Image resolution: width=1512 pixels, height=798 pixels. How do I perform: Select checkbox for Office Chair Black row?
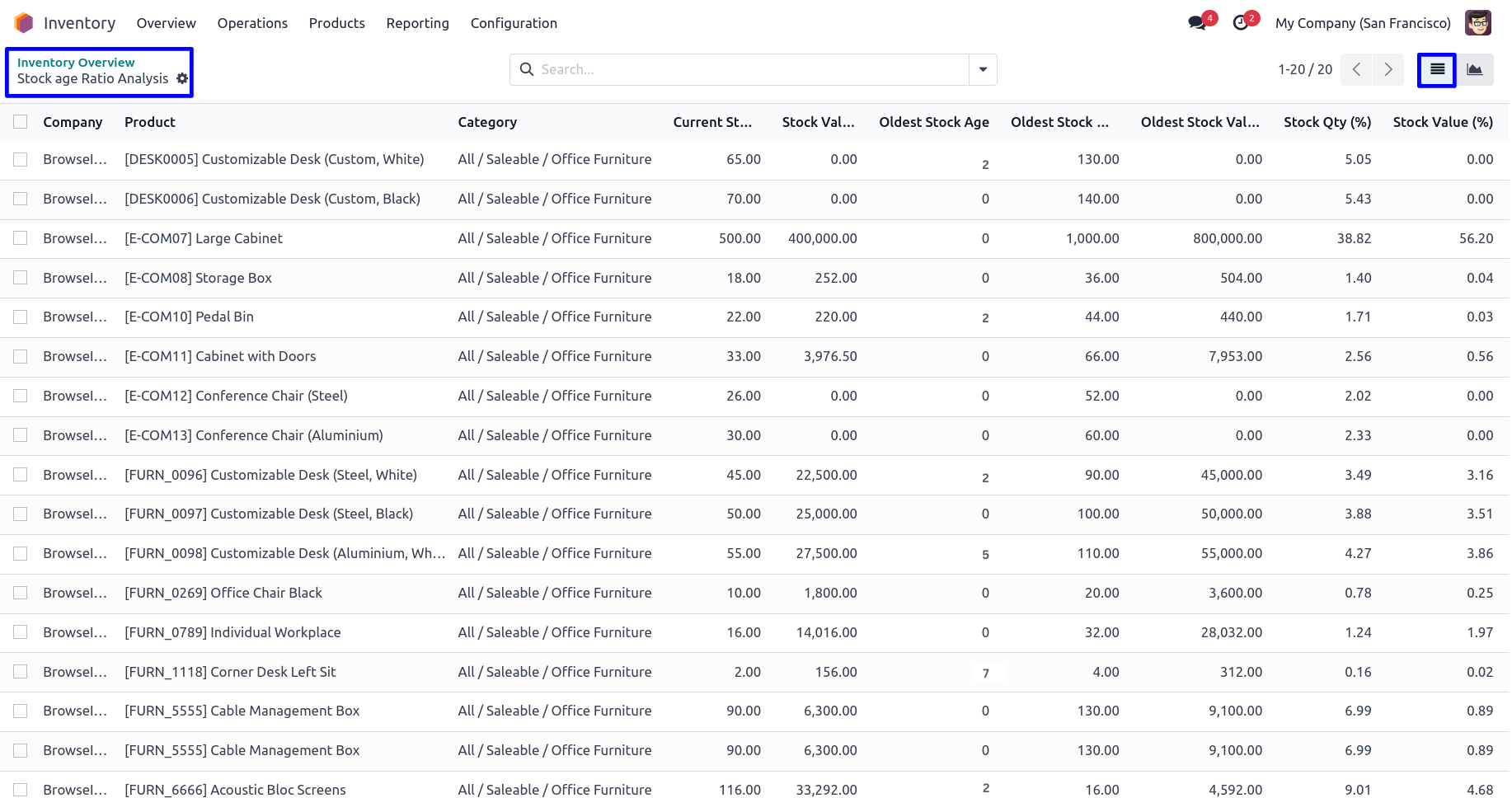pyautogui.click(x=21, y=593)
